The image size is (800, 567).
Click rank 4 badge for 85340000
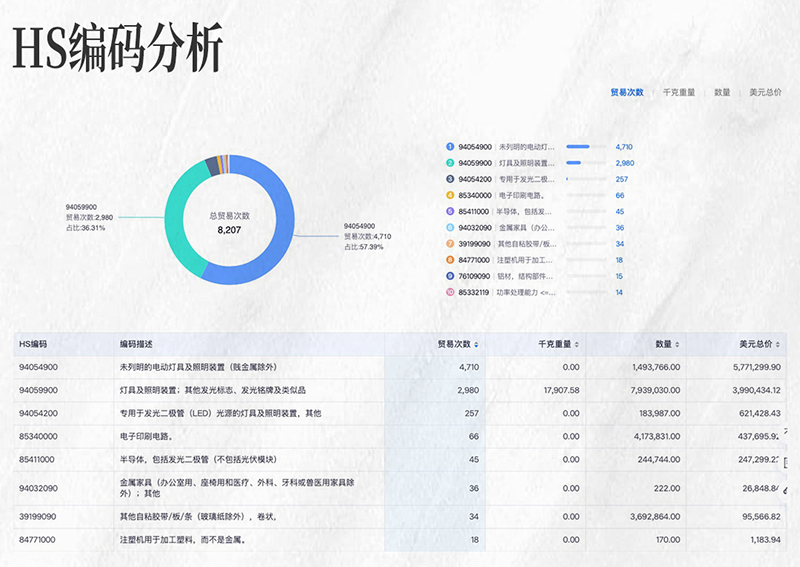click(x=450, y=195)
